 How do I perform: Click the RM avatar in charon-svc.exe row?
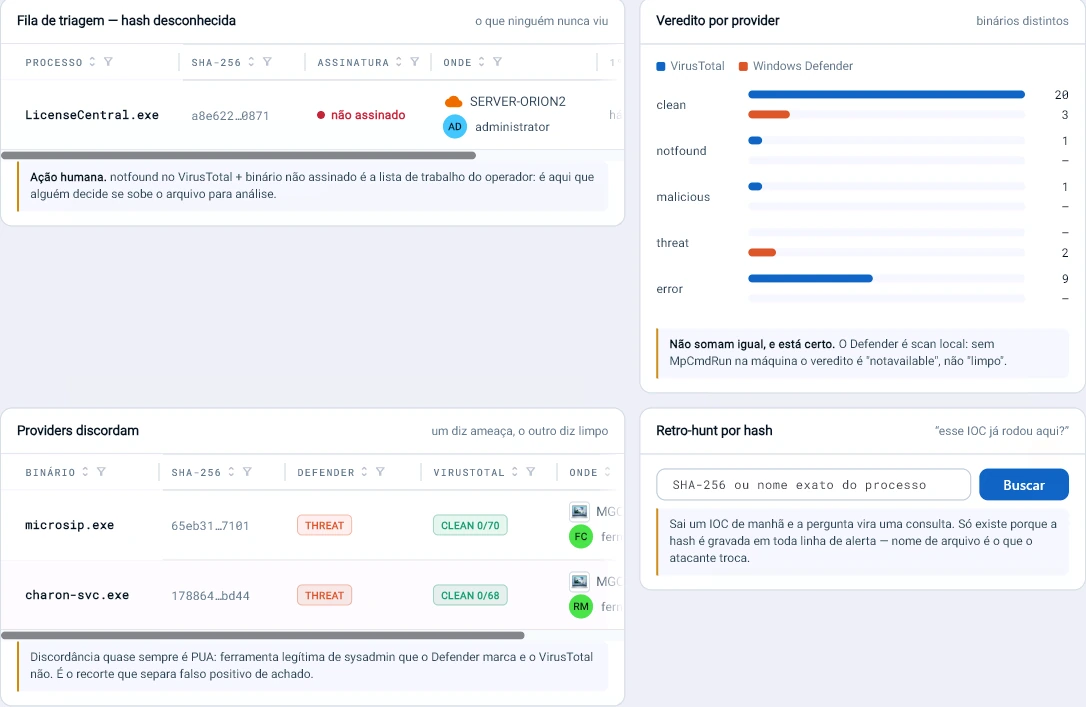click(x=581, y=607)
